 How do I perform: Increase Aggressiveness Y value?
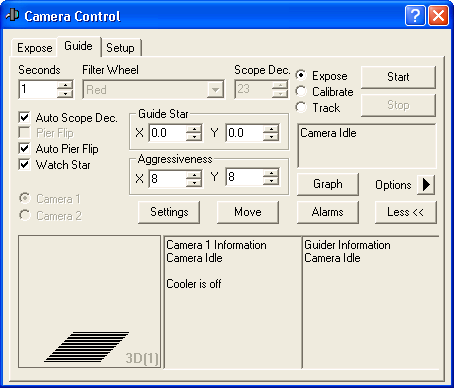271,173
